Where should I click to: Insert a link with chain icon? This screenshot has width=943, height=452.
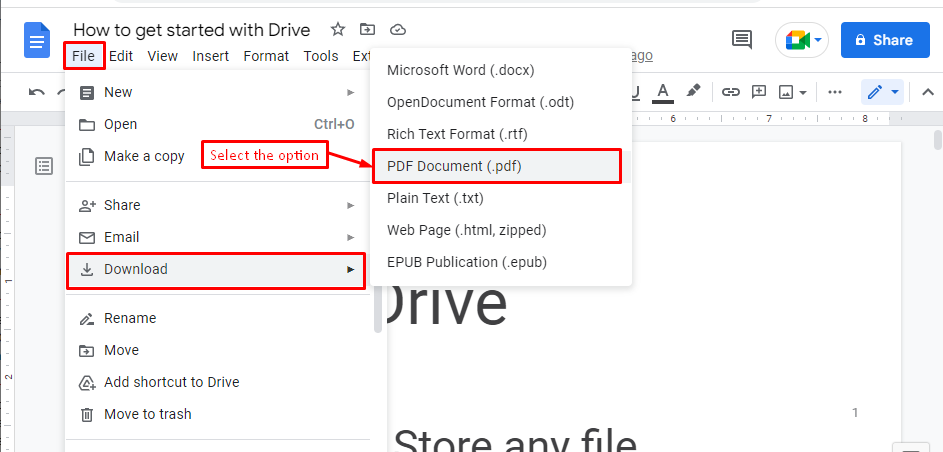(x=730, y=92)
